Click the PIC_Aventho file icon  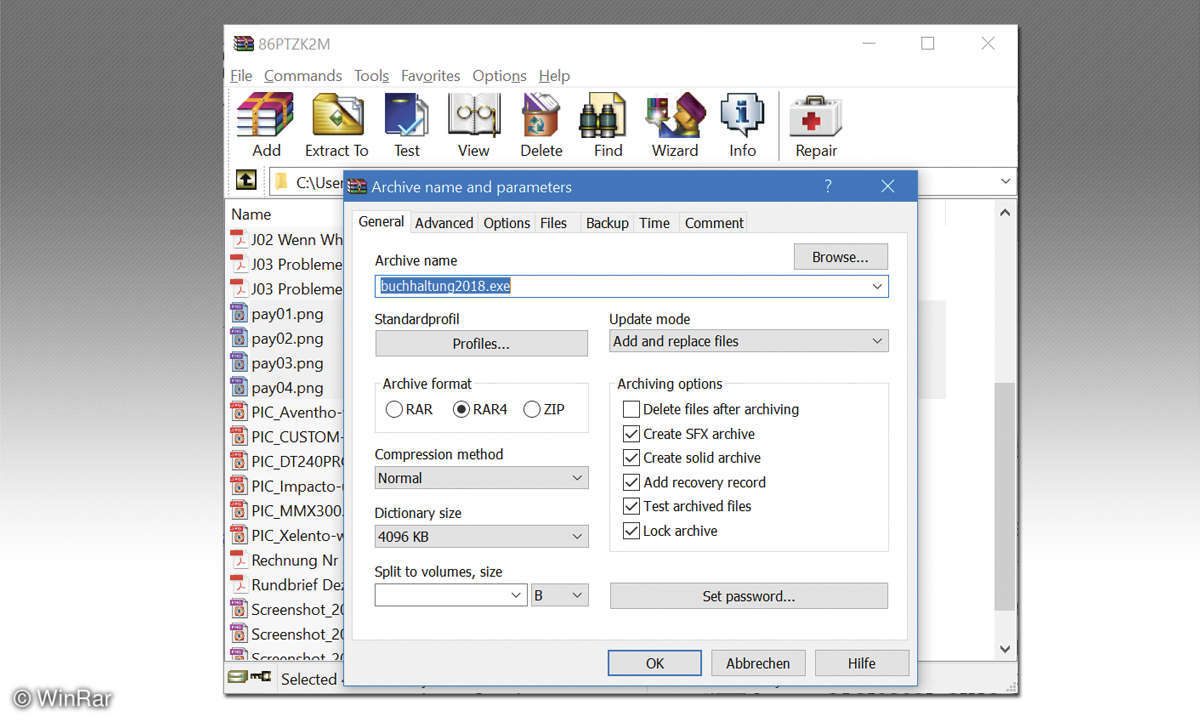[239, 411]
